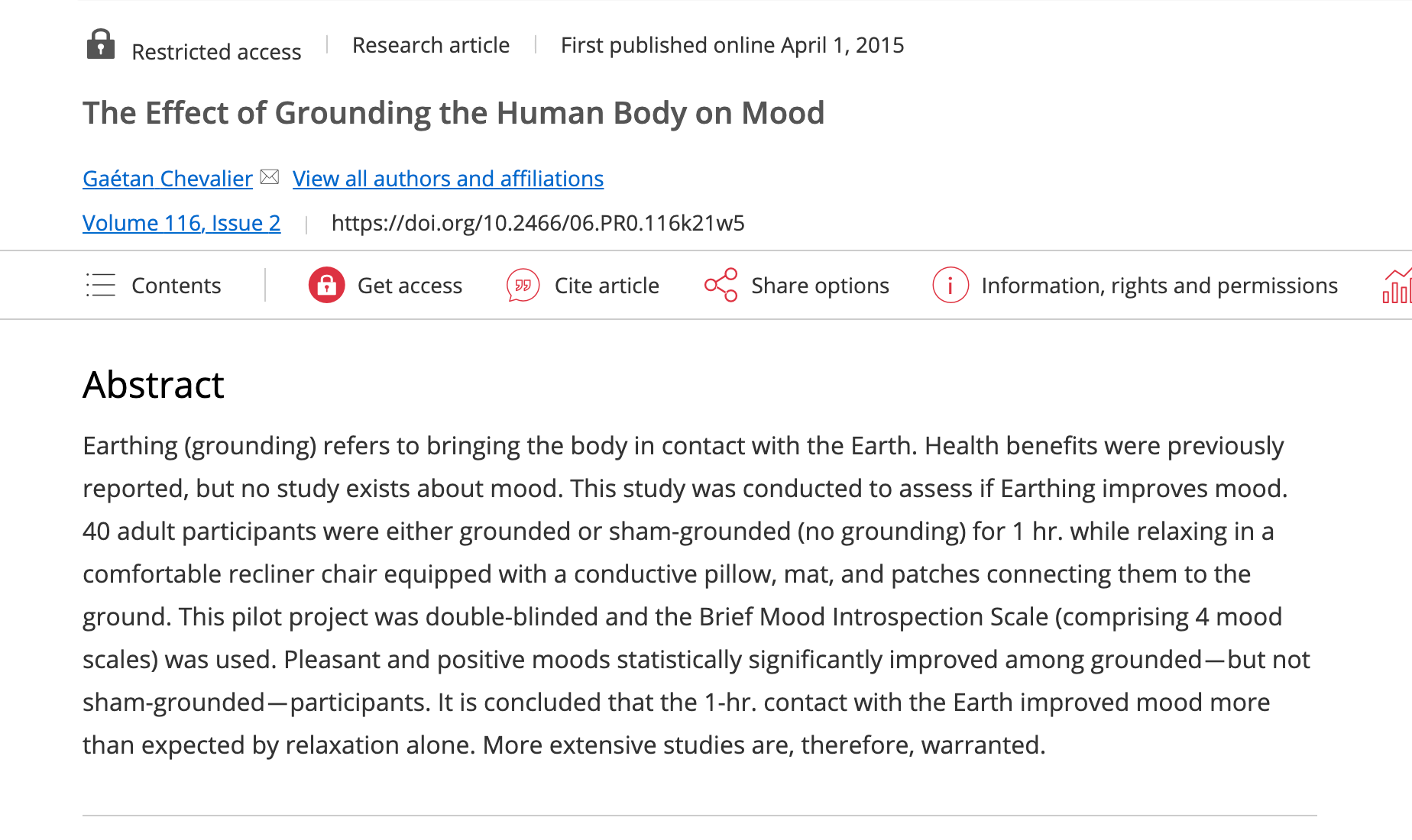Click the Research article label
Viewport: 1412px width, 840px height.
[430, 45]
